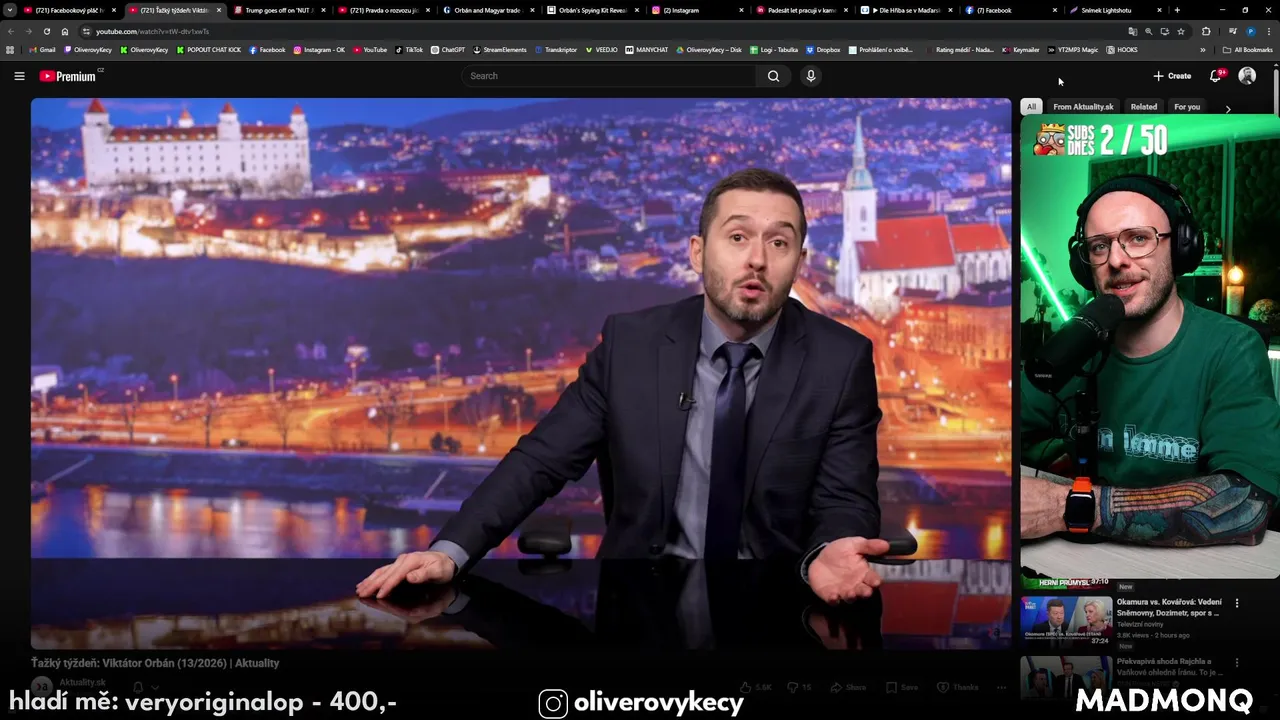
Task: Open the ChatGPT bookmark
Action: 448,49
